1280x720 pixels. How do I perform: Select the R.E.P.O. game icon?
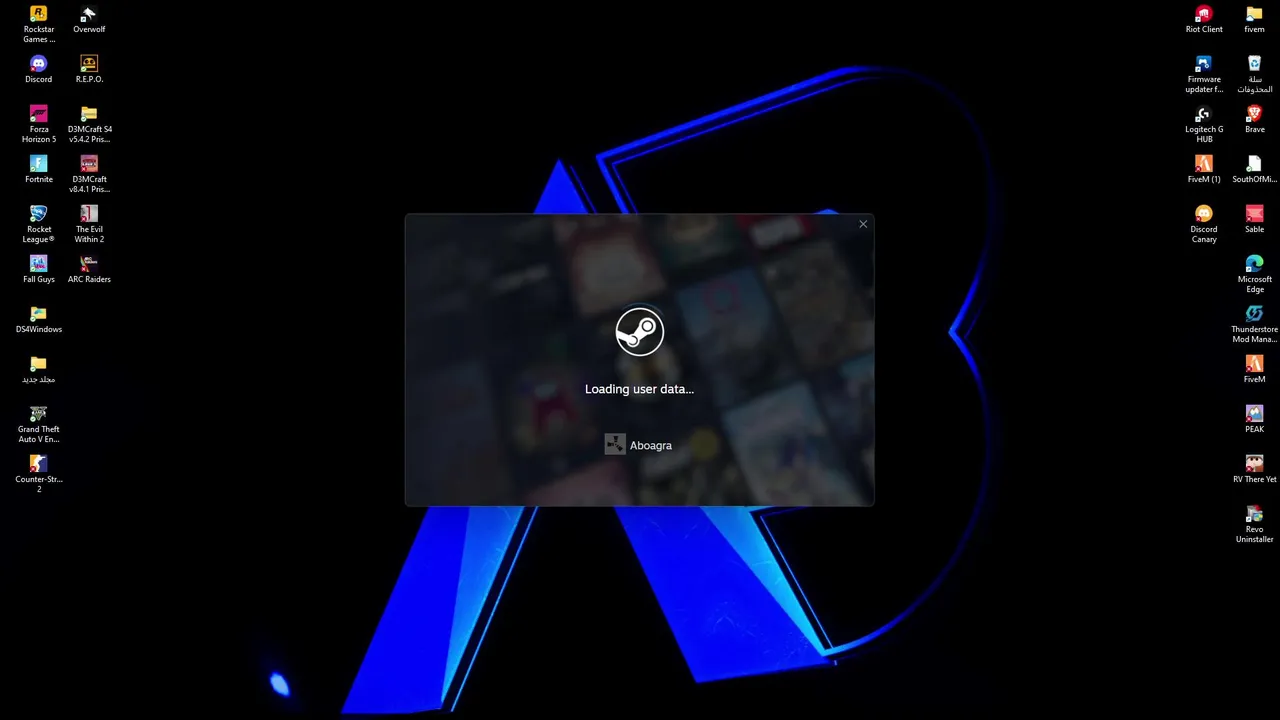click(x=89, y=64)
